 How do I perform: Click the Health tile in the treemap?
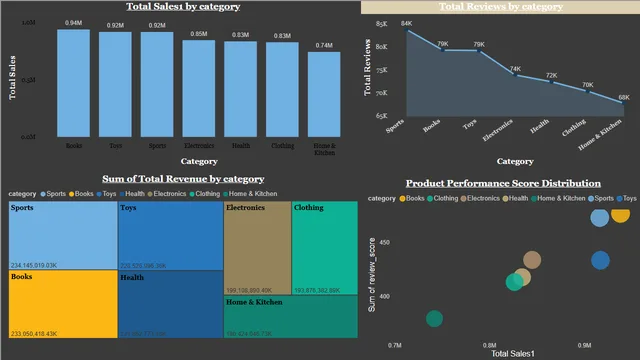click(x=171, y=304)
